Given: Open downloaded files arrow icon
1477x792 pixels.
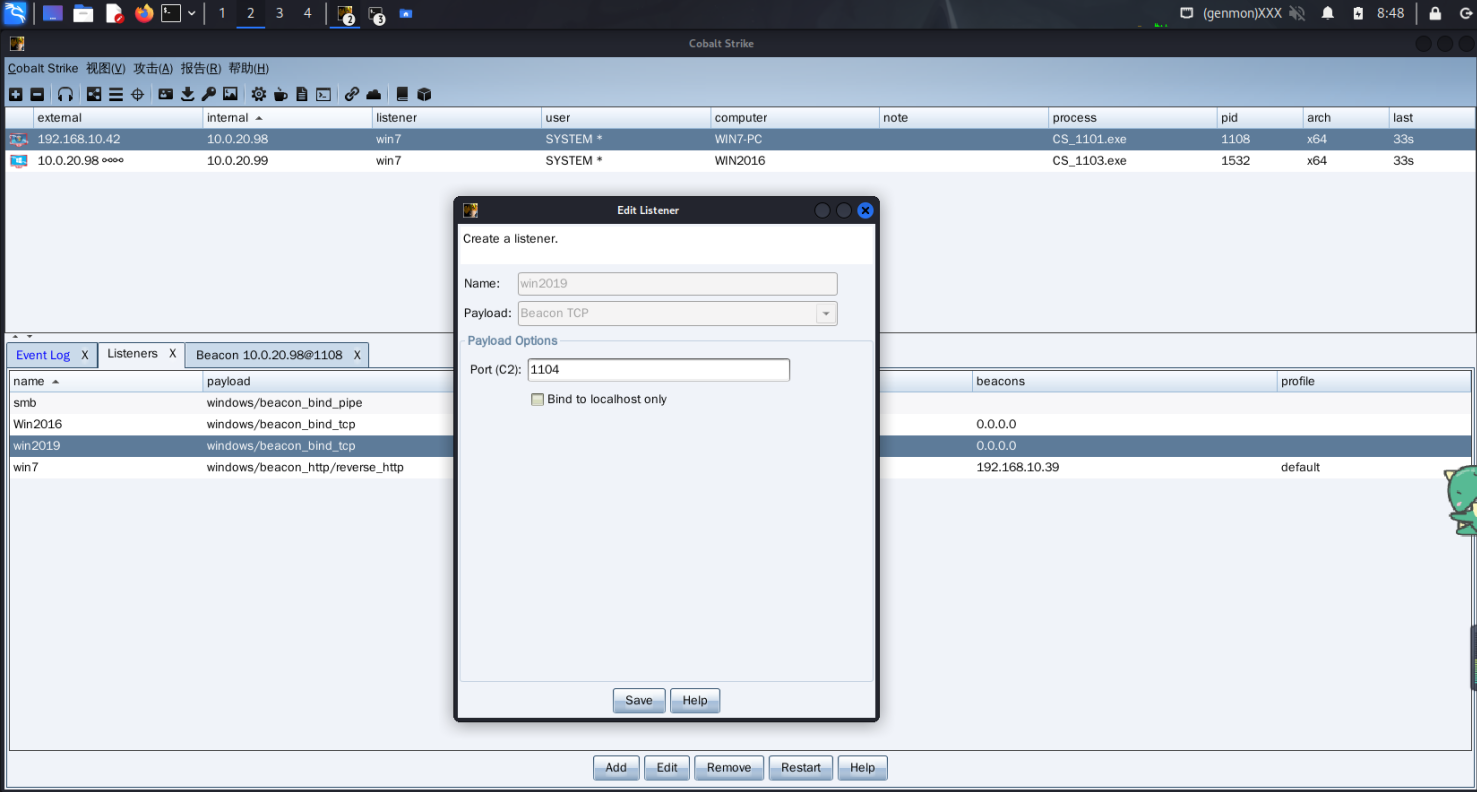Looking at the screenshot, I should tap(187, 94).
